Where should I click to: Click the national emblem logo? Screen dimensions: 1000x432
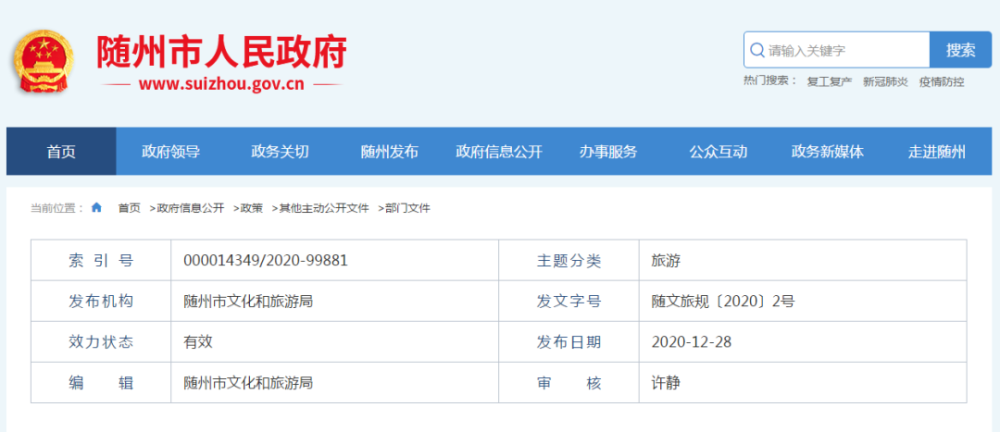(44, 63)
